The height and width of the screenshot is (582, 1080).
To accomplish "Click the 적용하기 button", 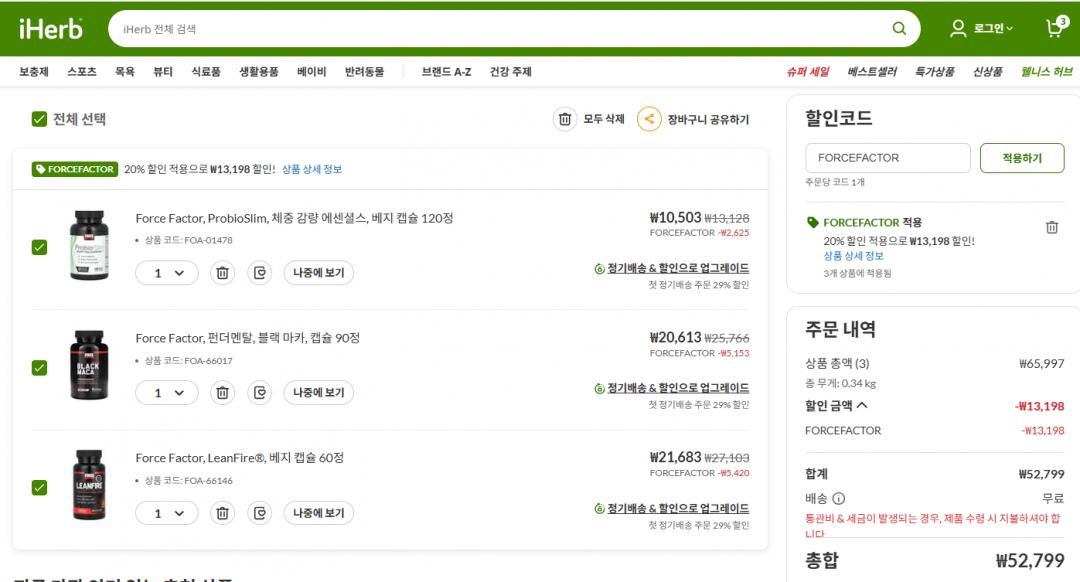I will tap(1021, 158).
